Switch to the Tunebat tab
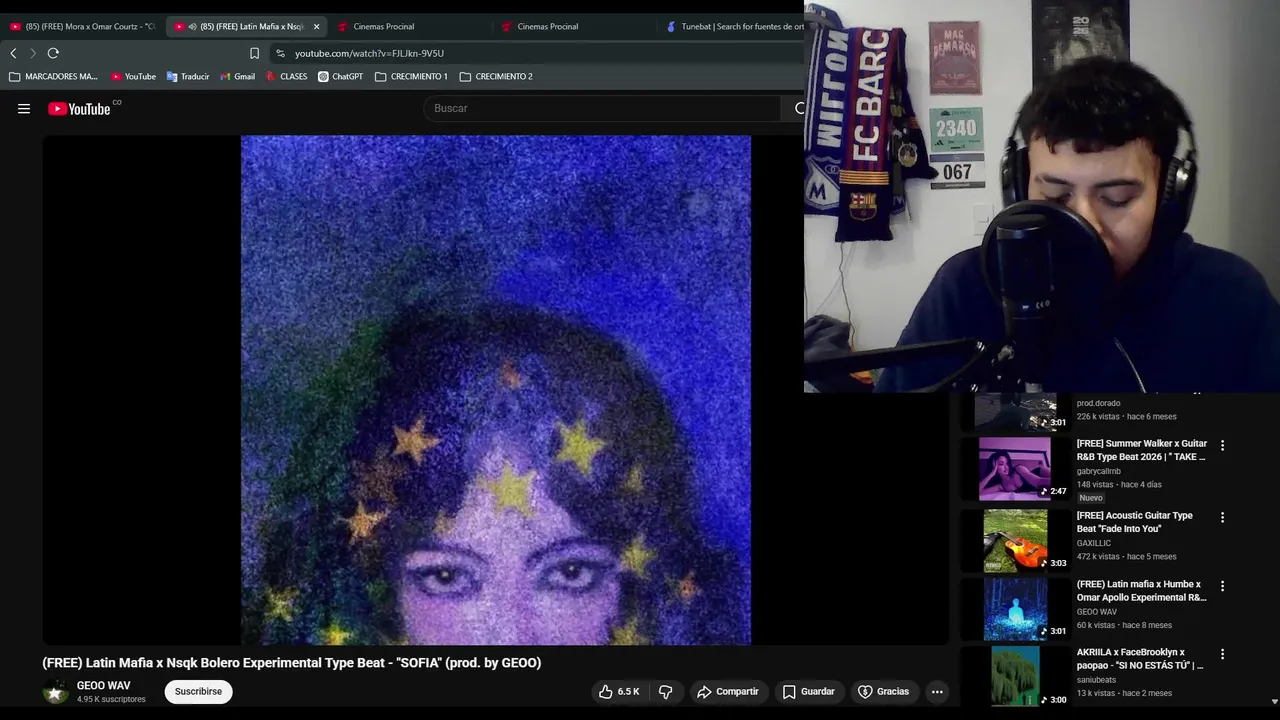The height and width of the screenshot is (720, 1280). (735, 27)
